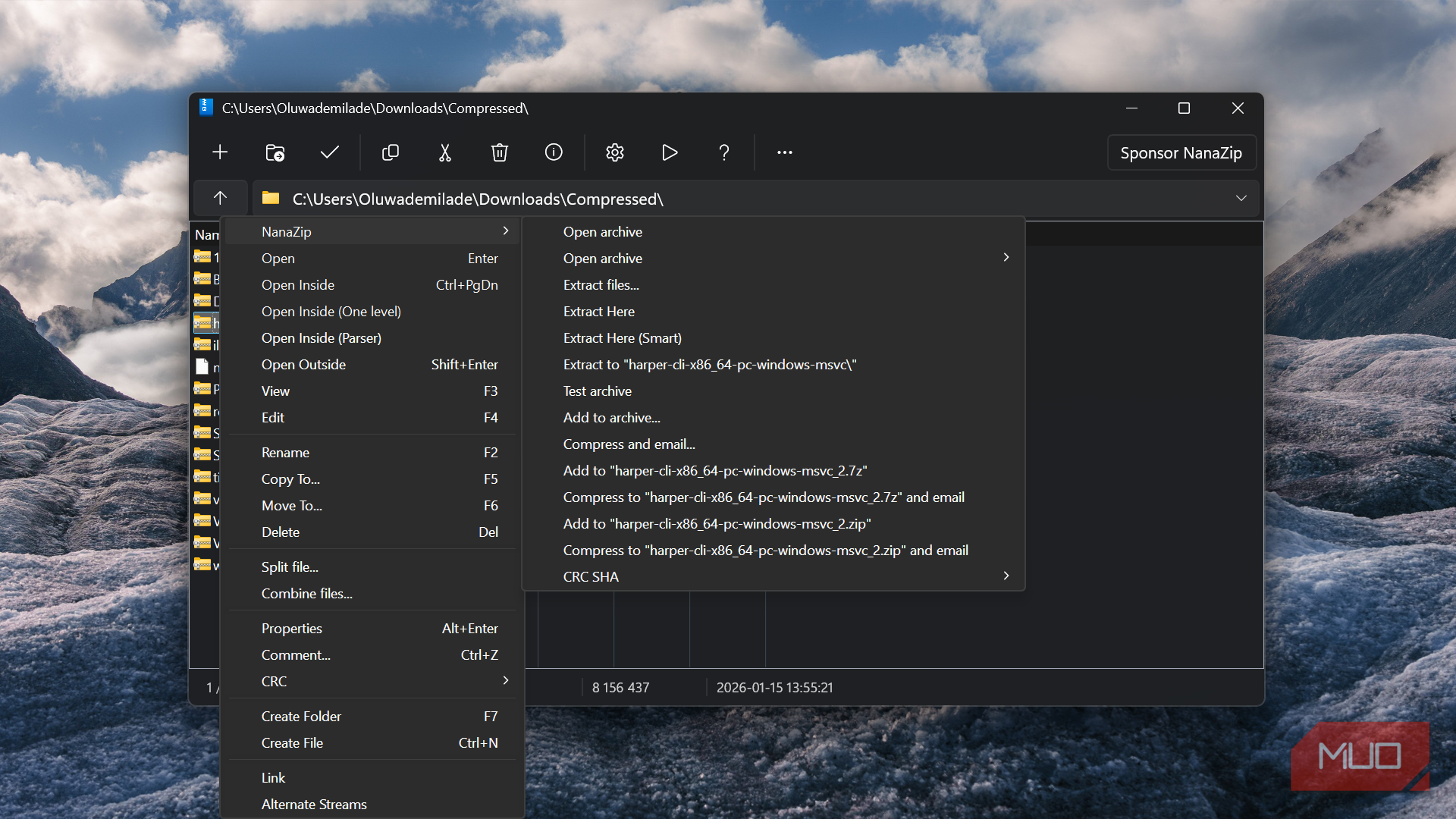Click the NanaZip app icon in title bar
This screenshot has height=819, width=1456.
pyautogui.click(x=206, y=108)
